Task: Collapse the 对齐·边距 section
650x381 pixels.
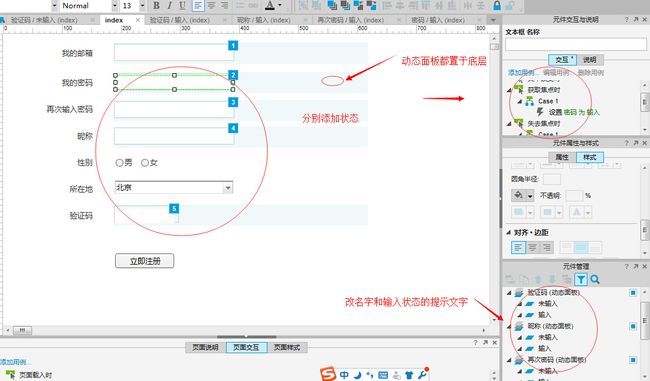Action: [x=509, y=233]
